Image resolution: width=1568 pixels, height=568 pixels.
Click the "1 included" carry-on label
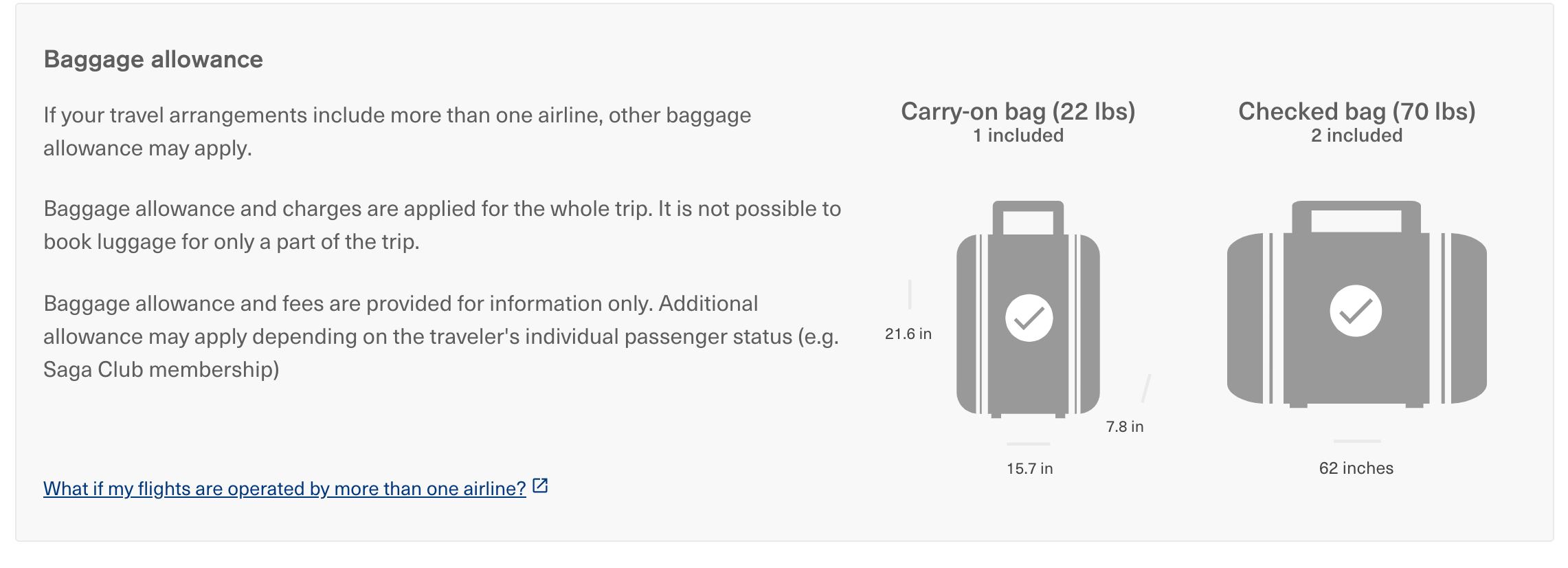(1018, 135)
